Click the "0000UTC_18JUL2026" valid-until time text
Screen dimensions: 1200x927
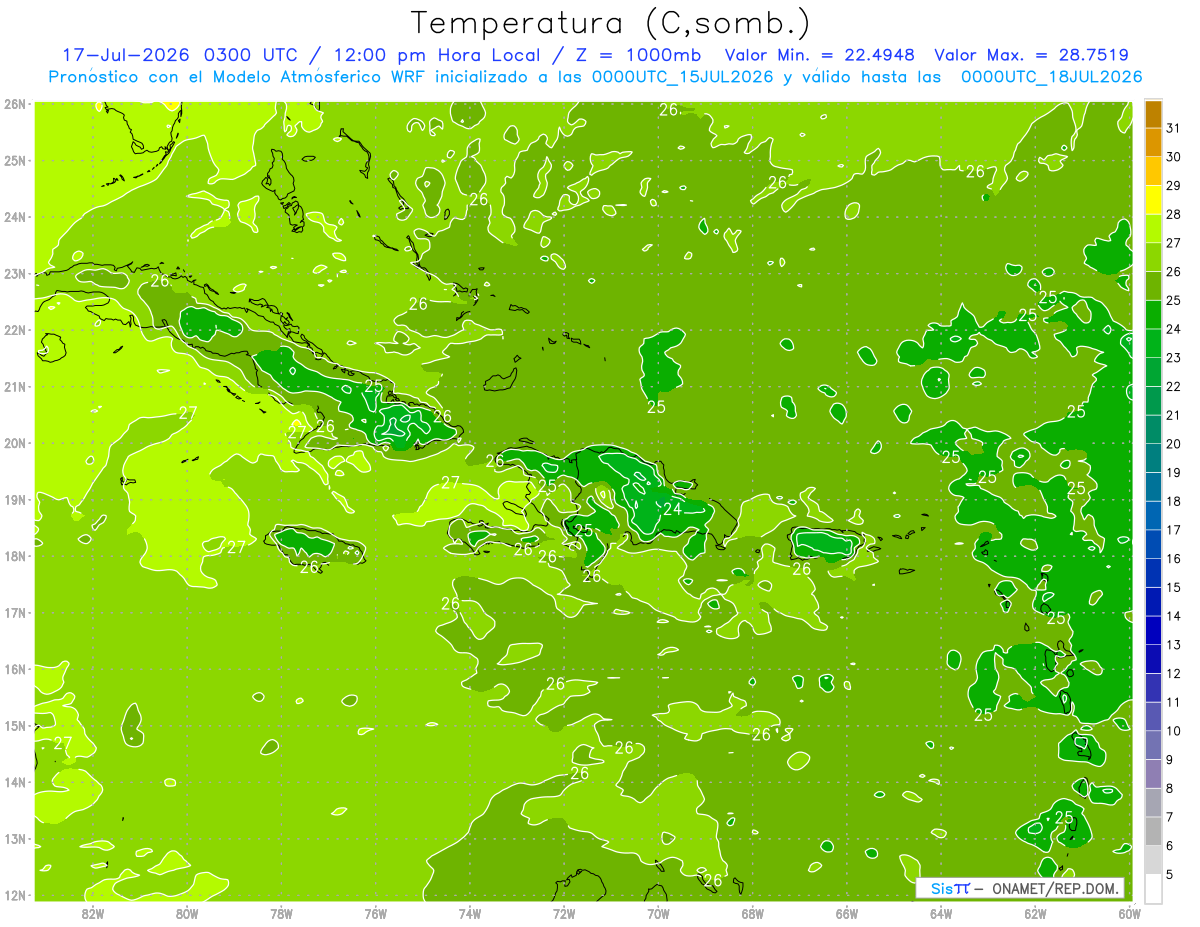point(1051,77)
